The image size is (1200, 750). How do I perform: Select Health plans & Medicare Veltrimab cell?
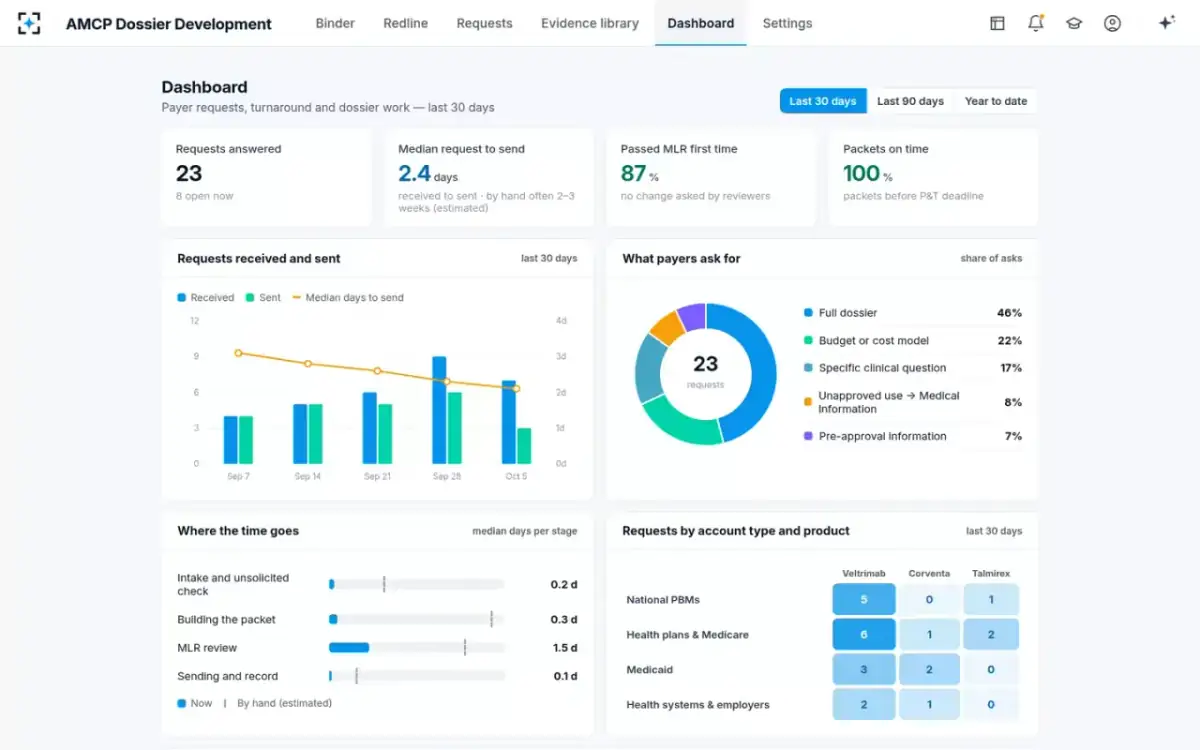click(864, 635)
